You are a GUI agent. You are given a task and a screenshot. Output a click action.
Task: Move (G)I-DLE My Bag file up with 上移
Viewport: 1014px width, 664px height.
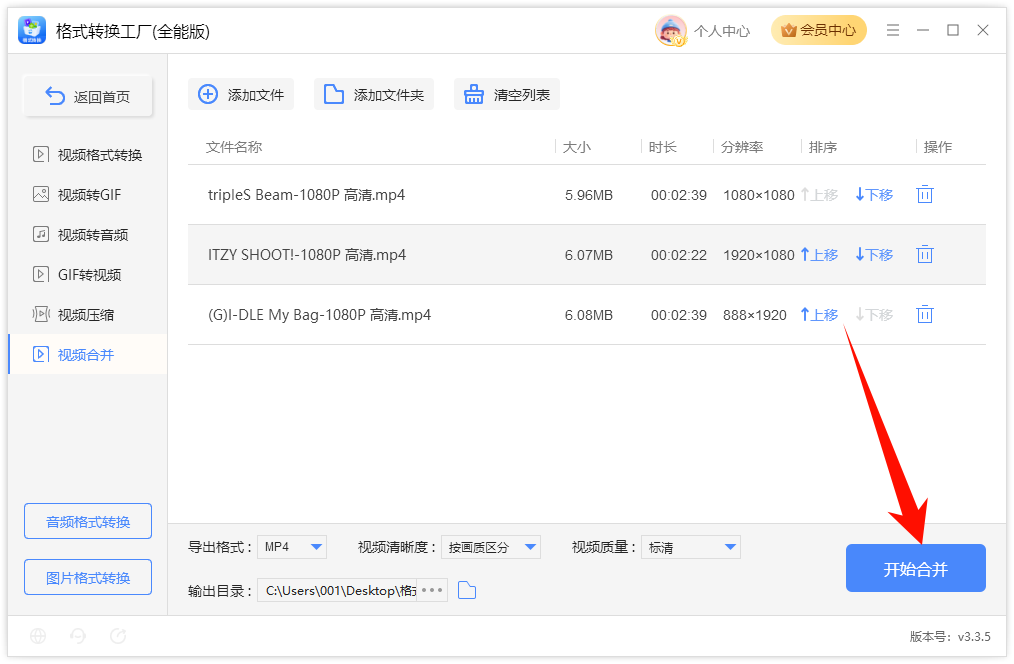pyautogui.click(x=819, y=316)
